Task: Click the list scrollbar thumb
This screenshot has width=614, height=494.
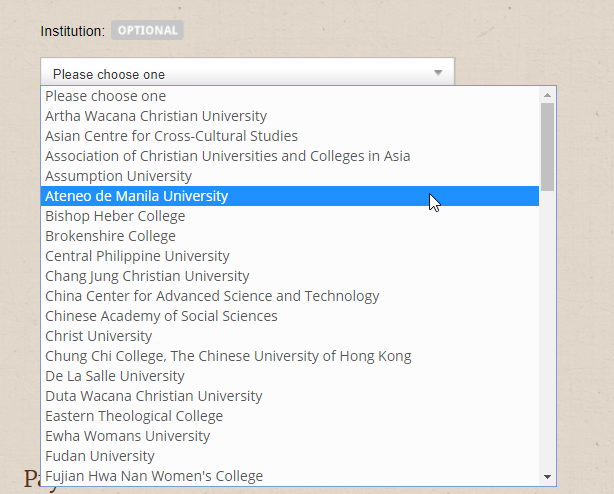Action: 547,145
